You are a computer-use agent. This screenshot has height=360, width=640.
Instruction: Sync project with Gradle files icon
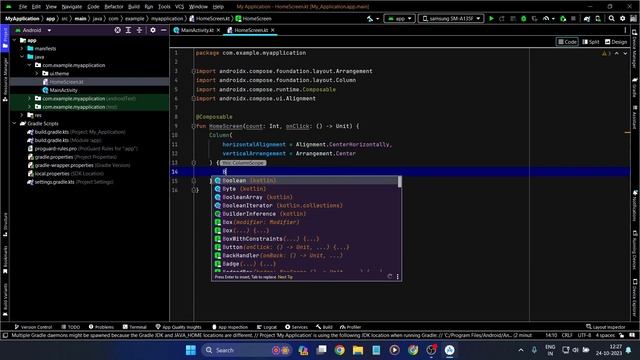587,19
